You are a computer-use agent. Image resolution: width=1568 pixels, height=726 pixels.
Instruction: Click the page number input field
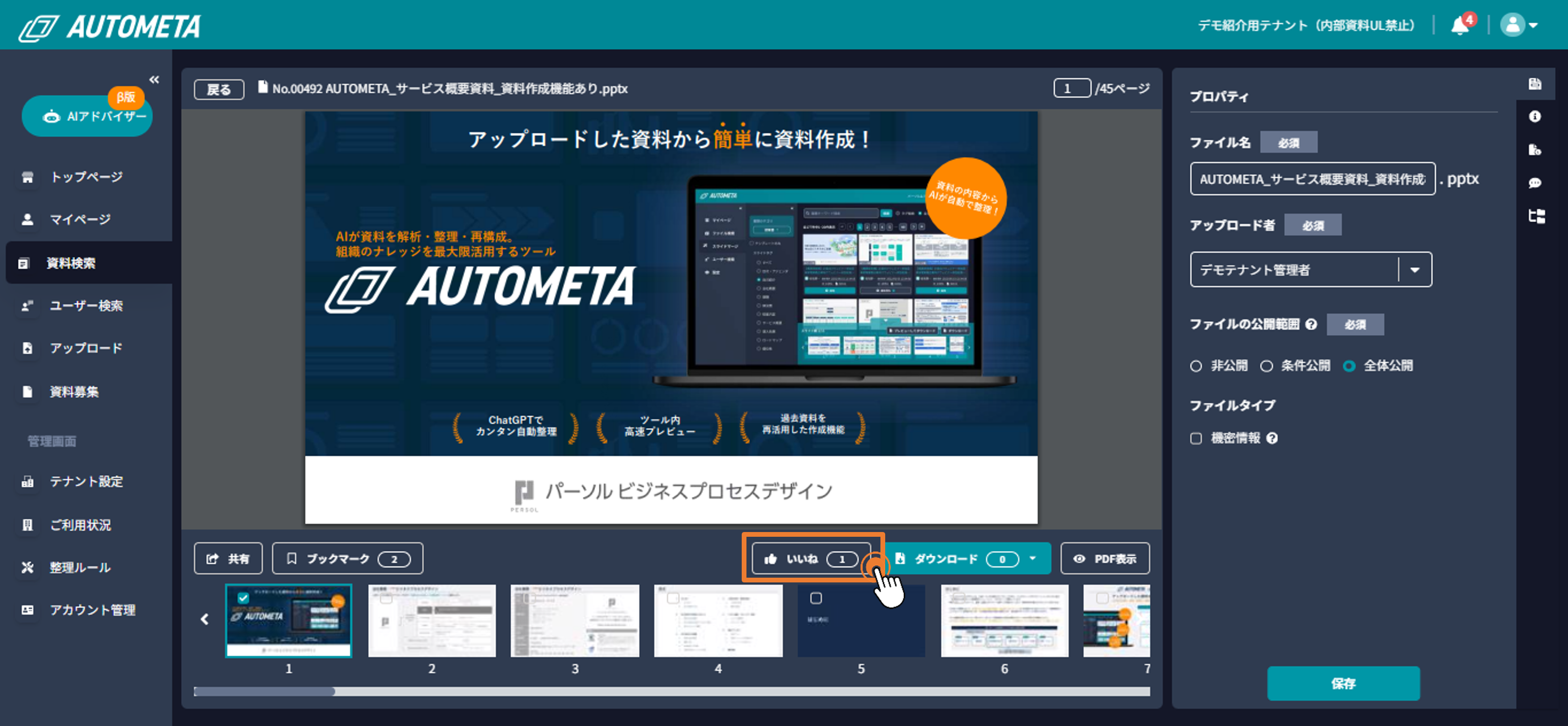point(1072,89)
